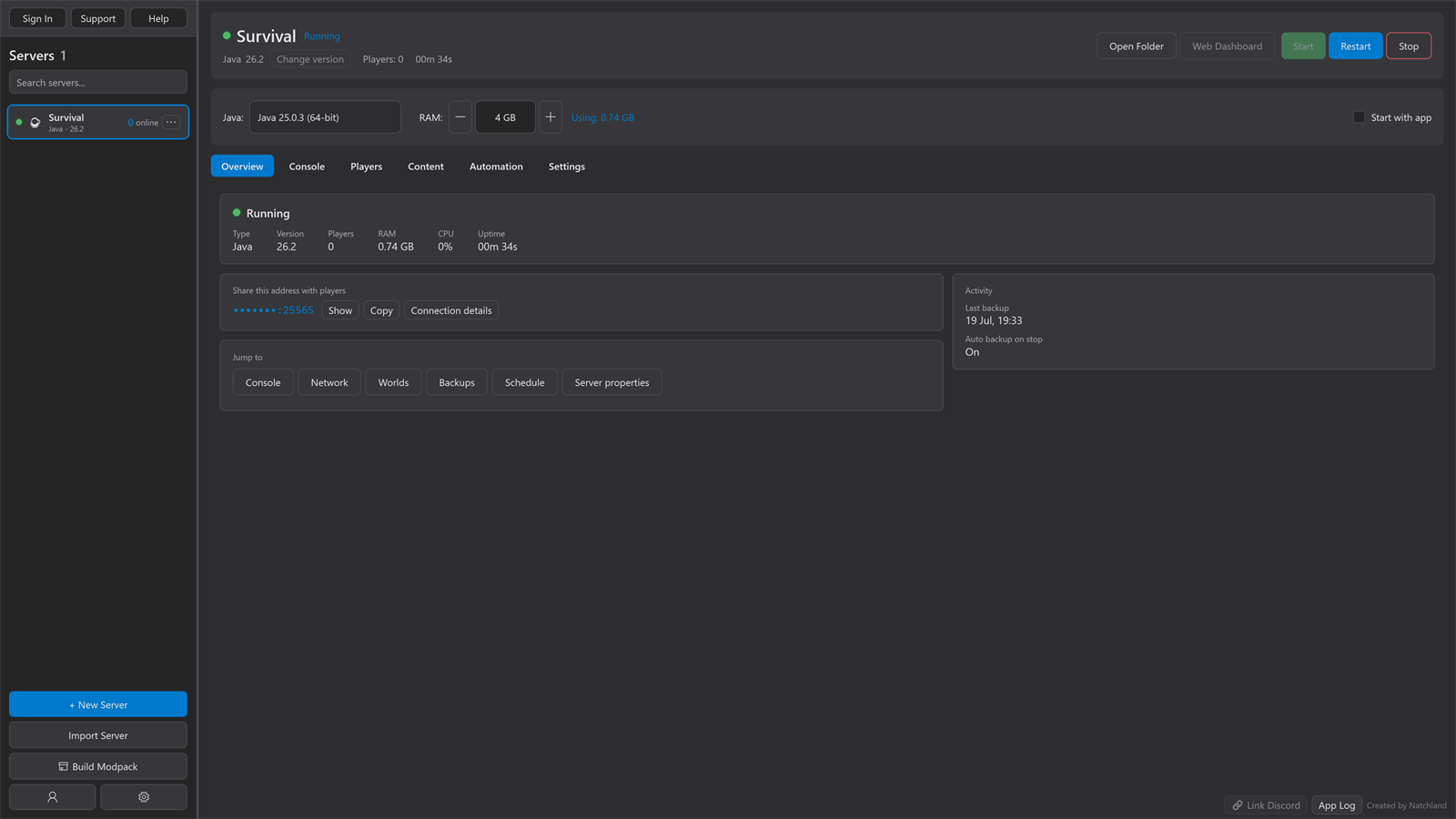Open the settings gear in sidebar
This screenshot has width=1456, height=819.
(144, 797)
